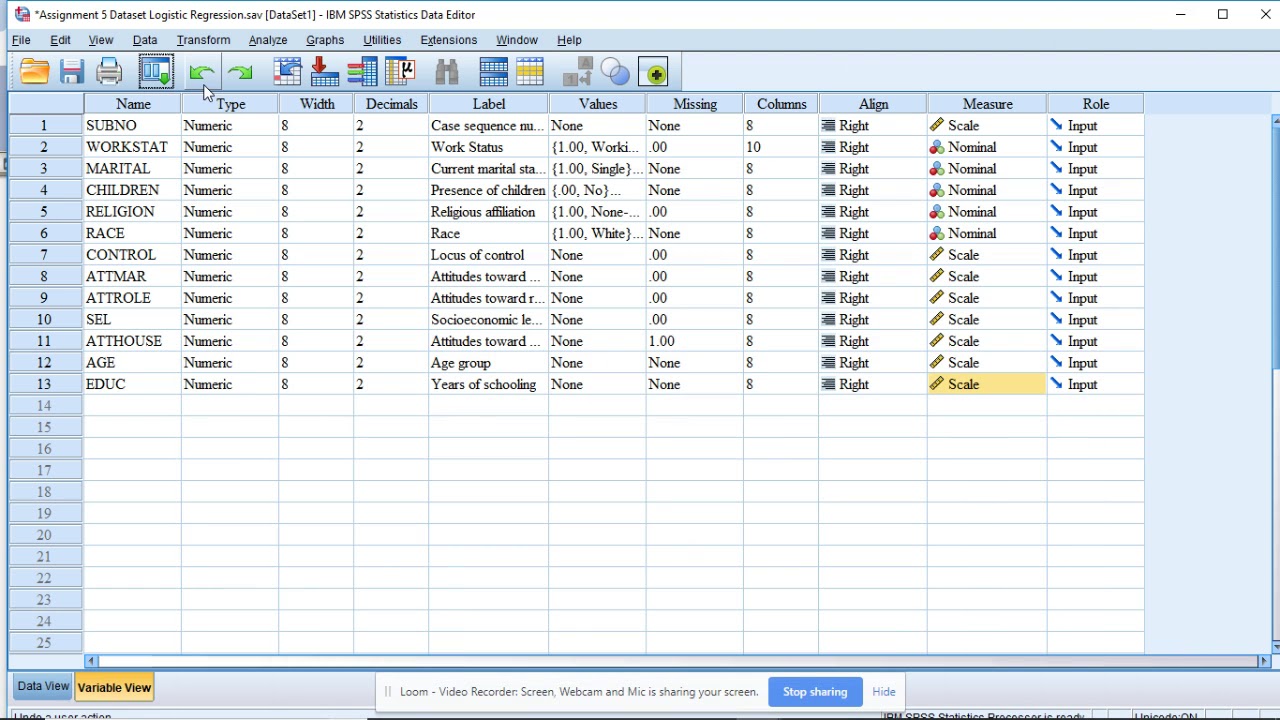
Task: Click the Values cell for MARITAL
Action: 598,169
